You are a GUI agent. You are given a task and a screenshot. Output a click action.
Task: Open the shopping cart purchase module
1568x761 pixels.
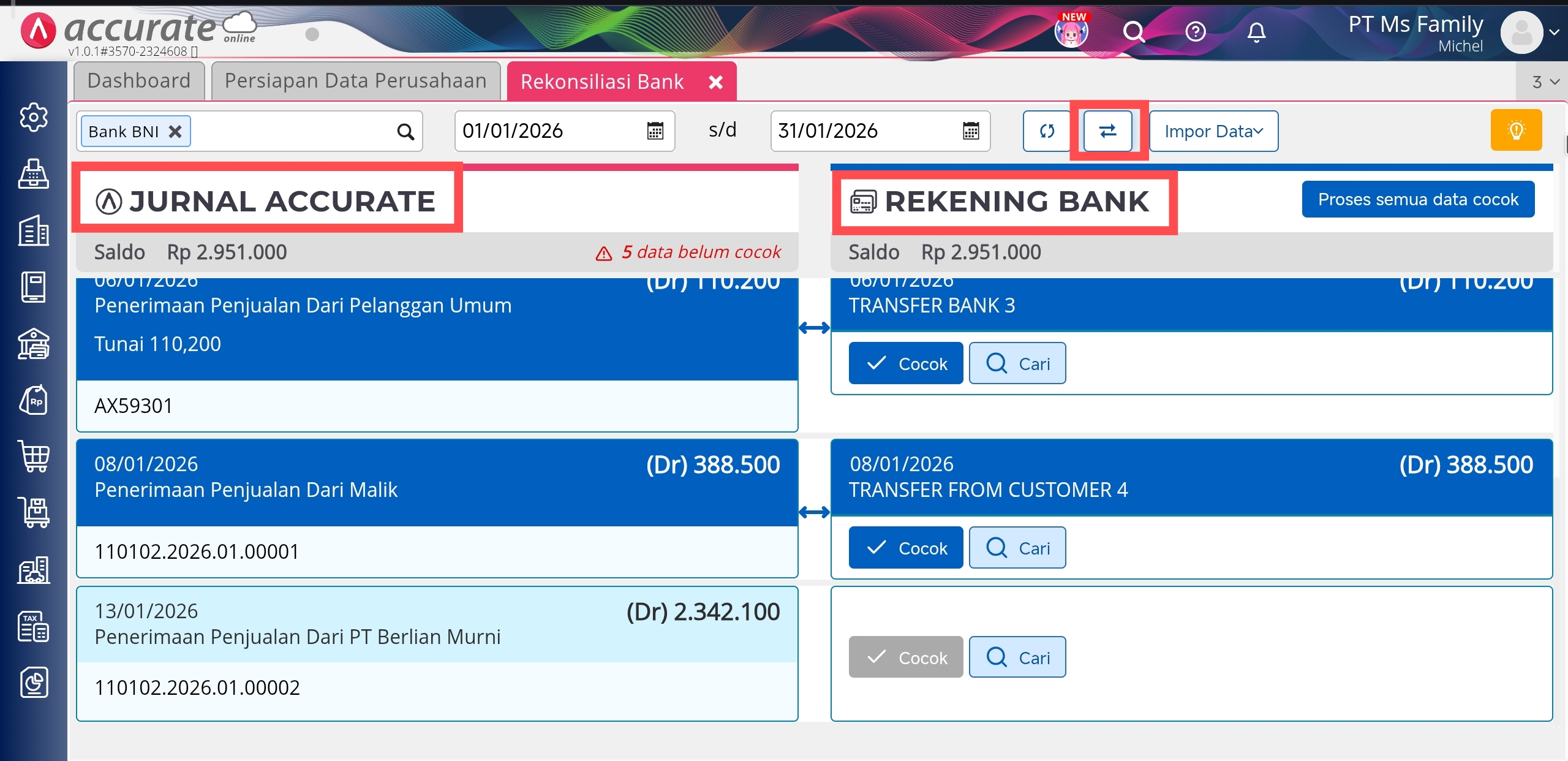coord(34,456)
